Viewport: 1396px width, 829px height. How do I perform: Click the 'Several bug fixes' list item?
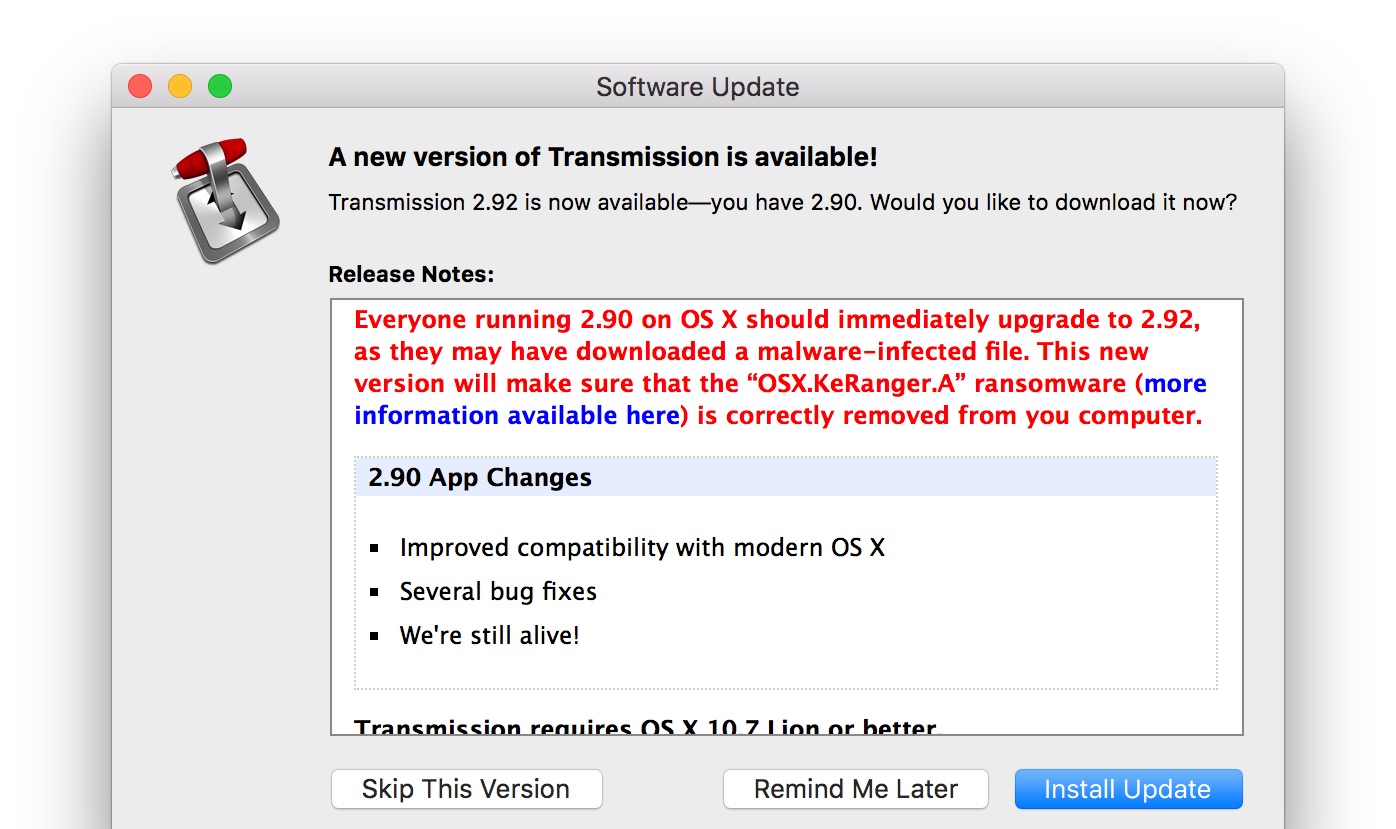coord(498,592)
